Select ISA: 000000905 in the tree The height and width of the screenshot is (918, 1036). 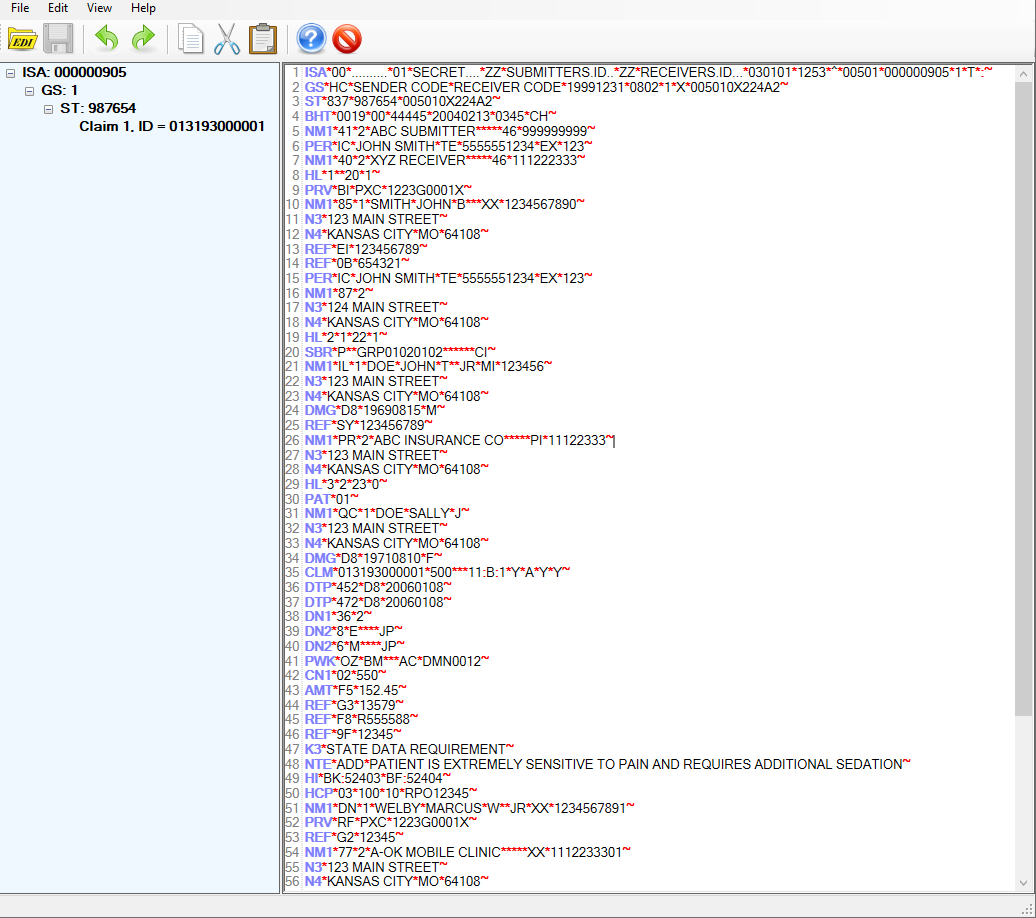(74, 73)
